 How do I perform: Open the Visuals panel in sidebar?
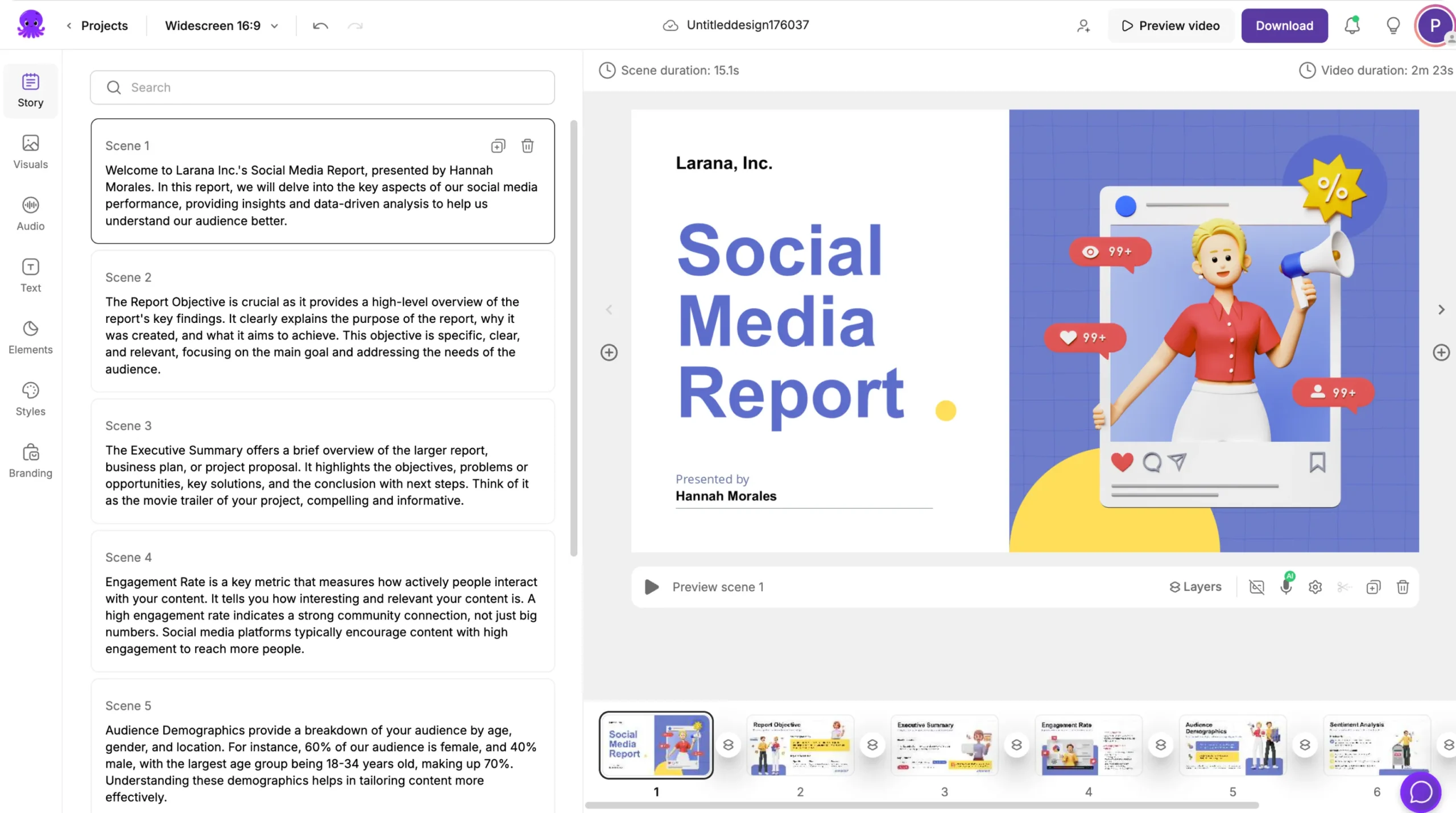click(30, 152)
